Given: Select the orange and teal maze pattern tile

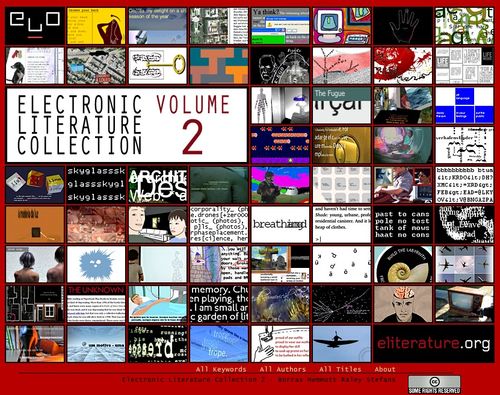Looking at the screenshot, I should click(x=219, y=66).
